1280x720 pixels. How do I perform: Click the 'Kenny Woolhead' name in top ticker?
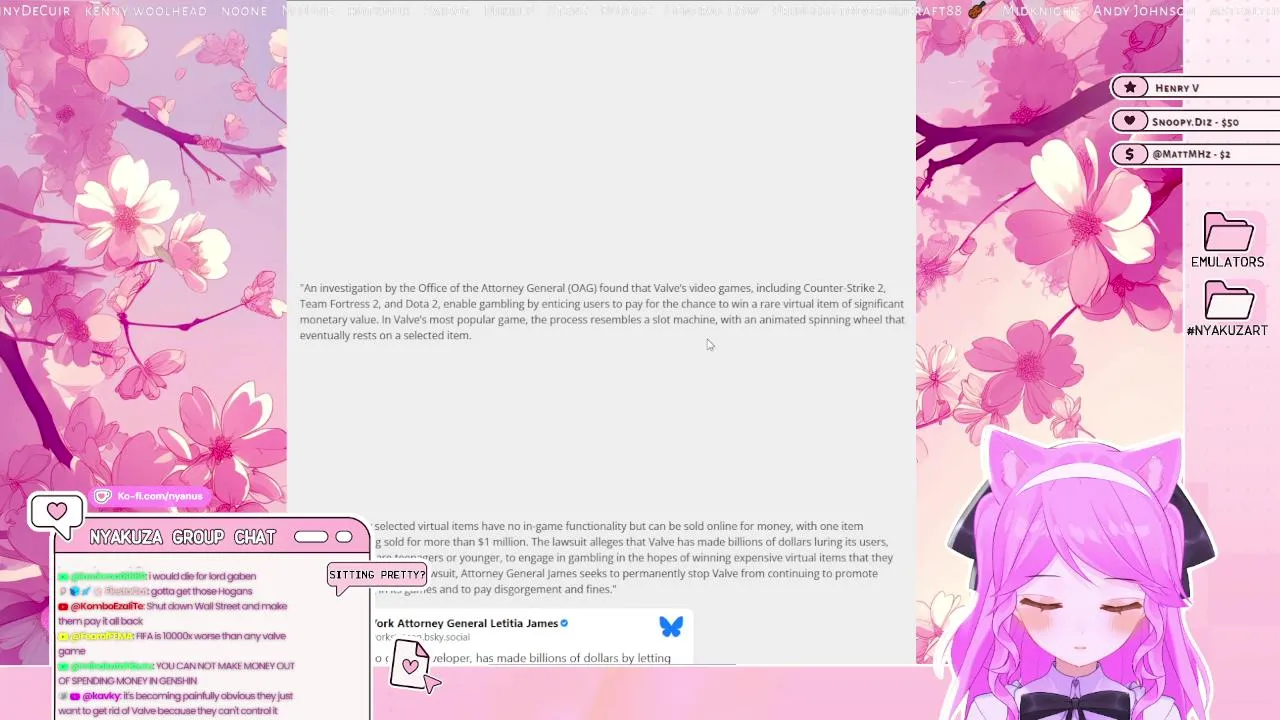[x=146, y=11]
